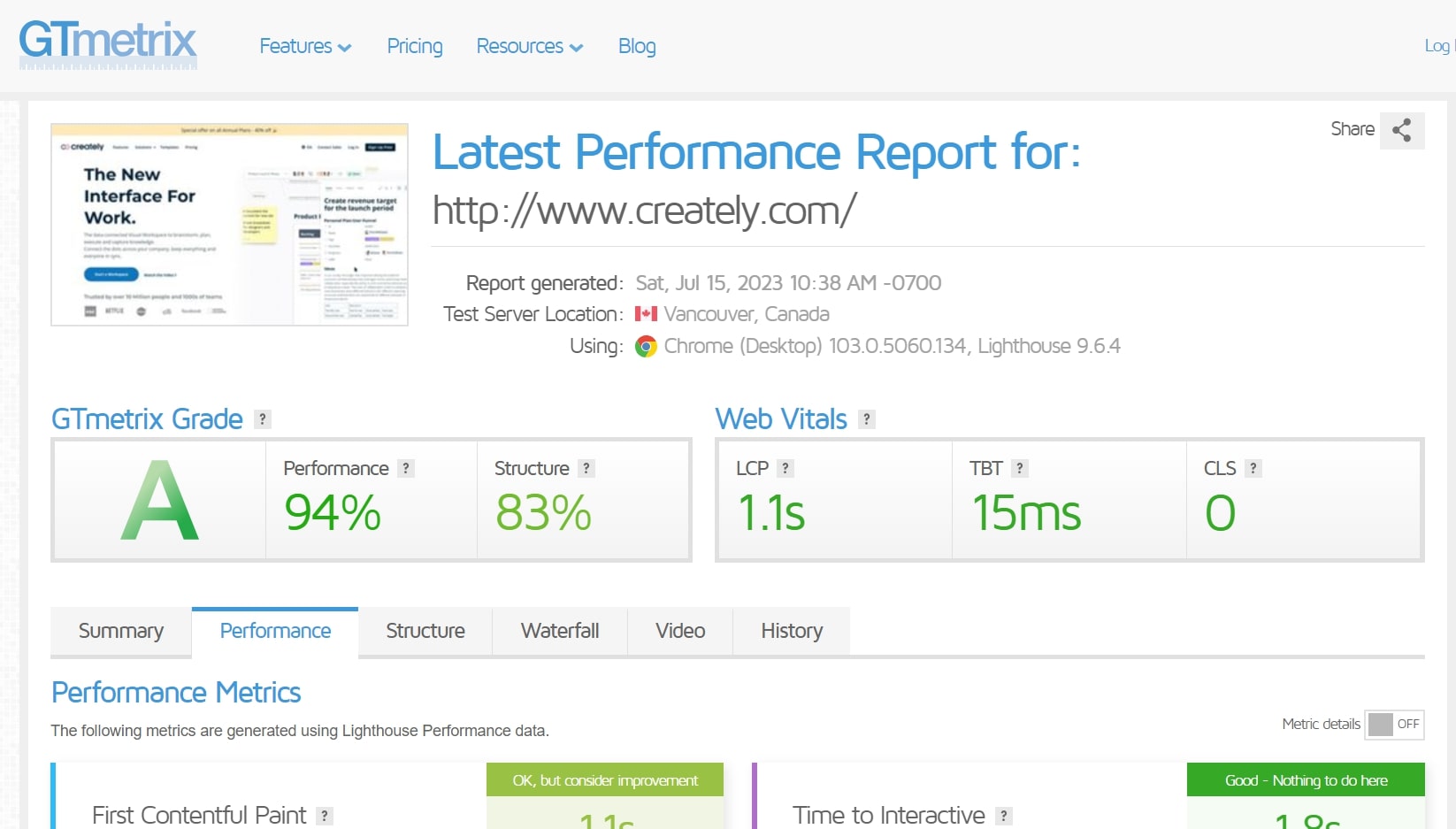Click First Contentful Paint help icon
This screenshot has width=1456, height=829.
pos(325,816)
